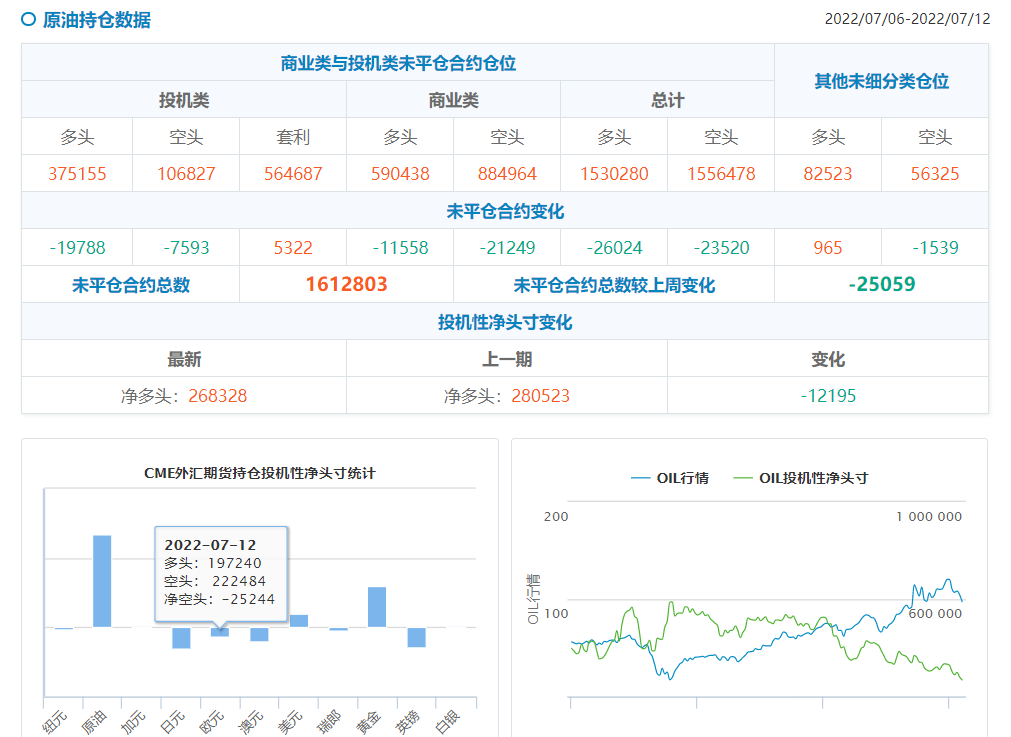
Task: Click the 原油持仓数据 heading text
Action: tap(97, 19)
